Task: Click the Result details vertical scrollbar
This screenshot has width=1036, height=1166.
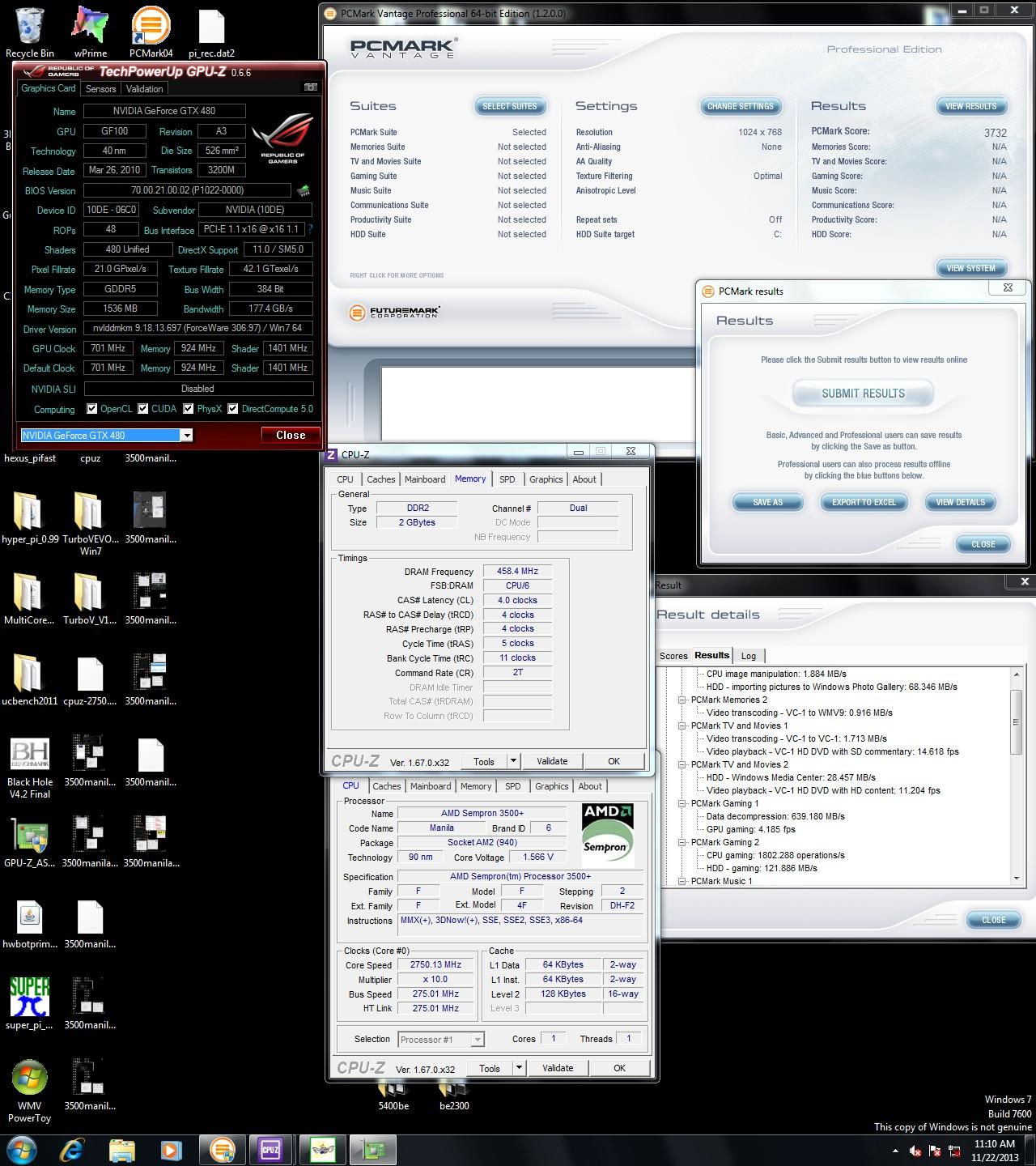Action: [x=1017, y=778]
